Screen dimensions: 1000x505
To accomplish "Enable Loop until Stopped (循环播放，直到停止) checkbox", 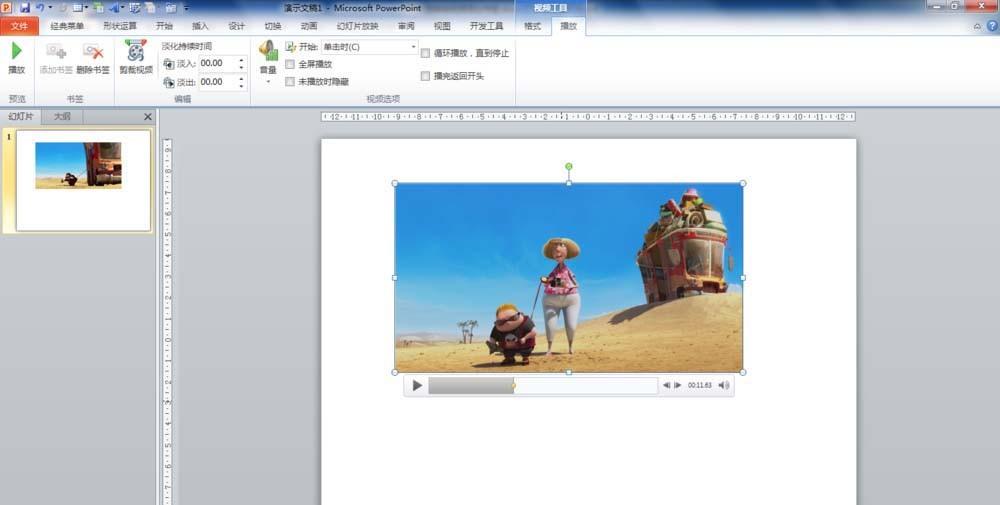I will click(425, 54).
